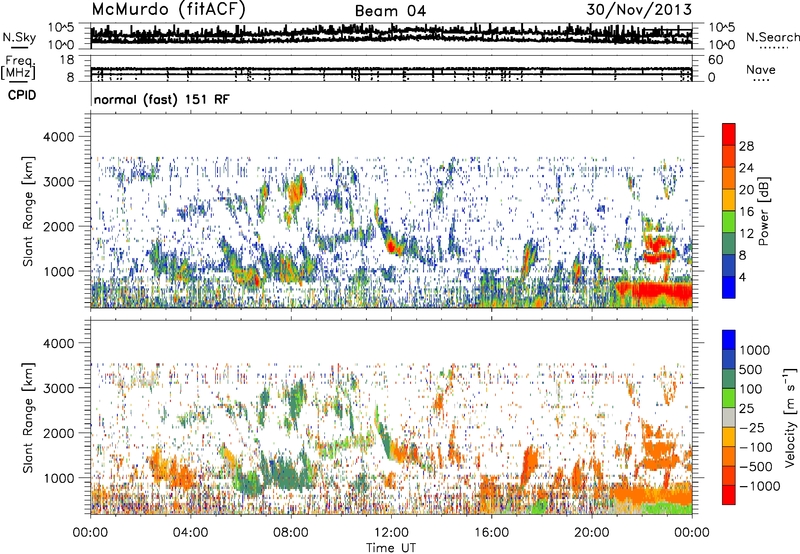Click the power panel 'Slant Range [km]' label
Screen dimensions: 800x554
point(28,211)
